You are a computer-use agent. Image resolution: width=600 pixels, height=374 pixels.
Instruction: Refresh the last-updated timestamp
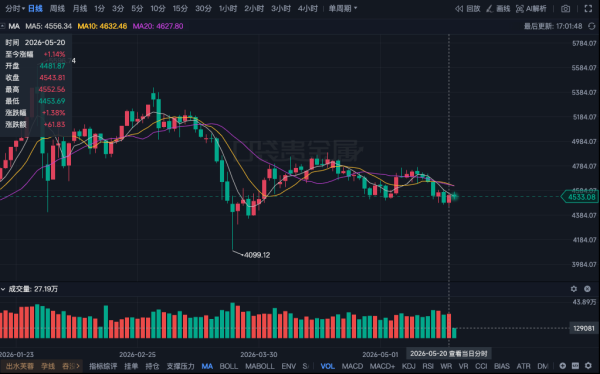(x=592, y=26)
